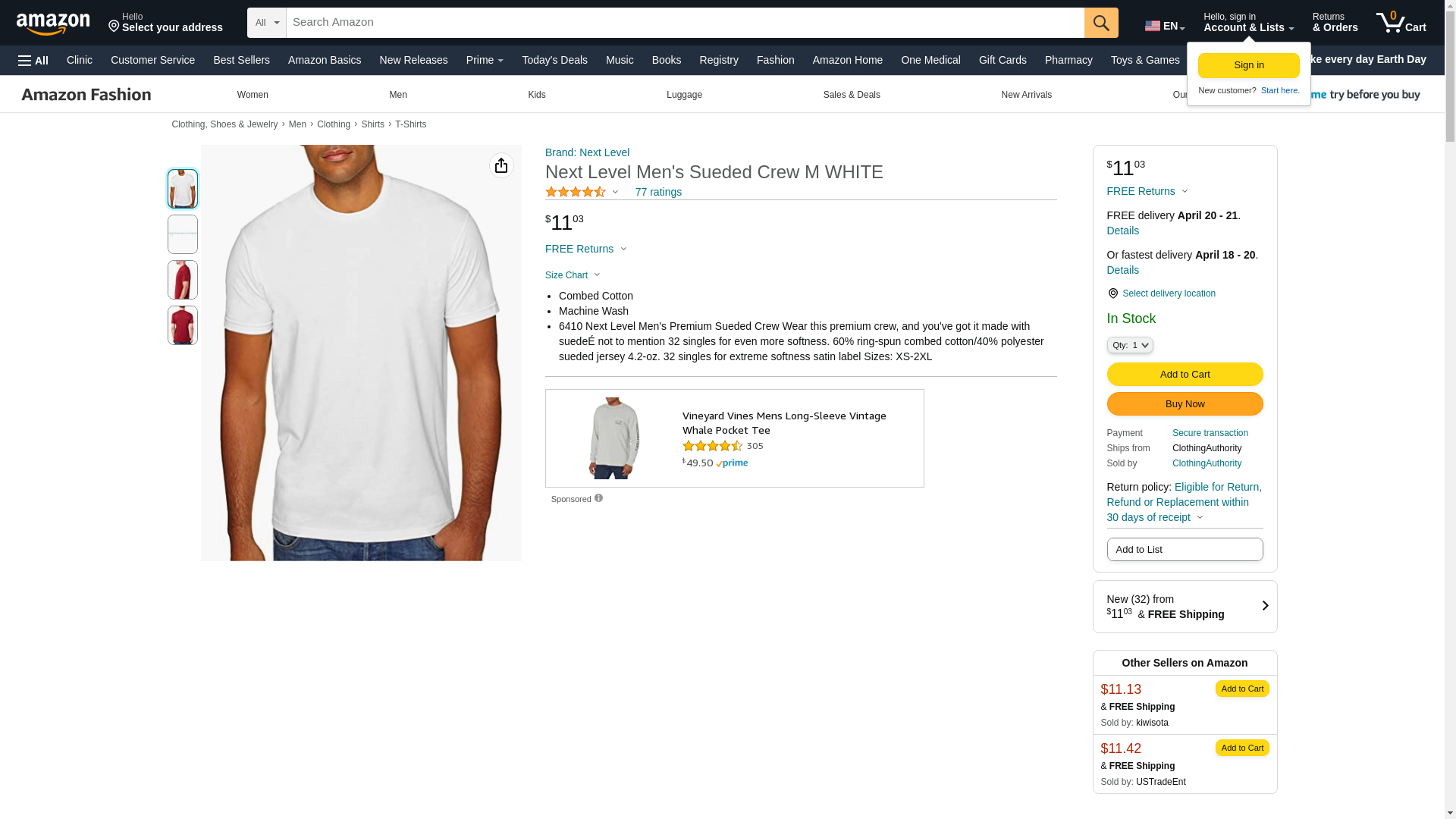This screenshot has width=1456, height=819.
Task: Expand the Size Chart dropdown
Action: click(x=573, y=275)
